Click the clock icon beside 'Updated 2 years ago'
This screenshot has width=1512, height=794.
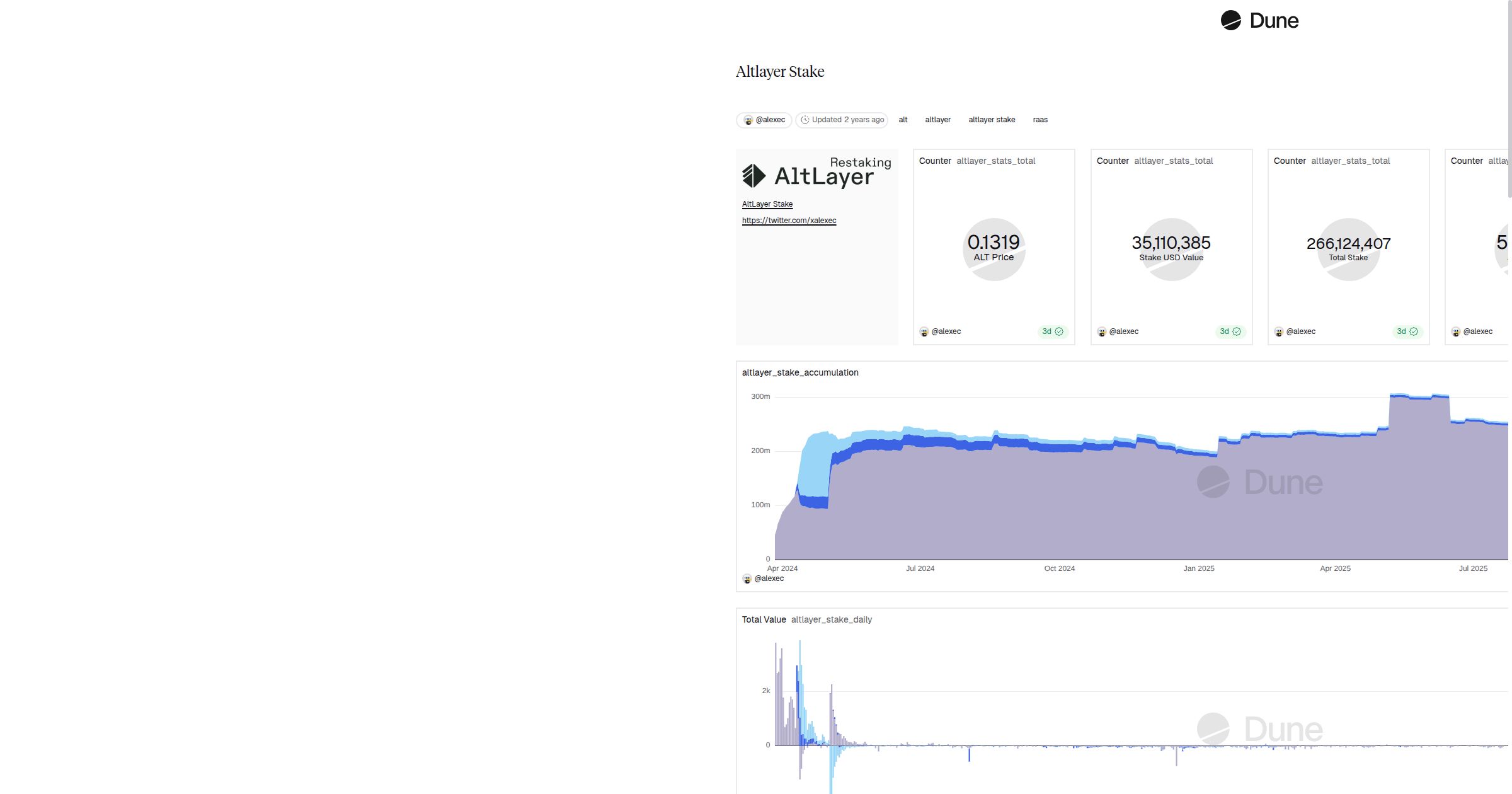[805, 120]
